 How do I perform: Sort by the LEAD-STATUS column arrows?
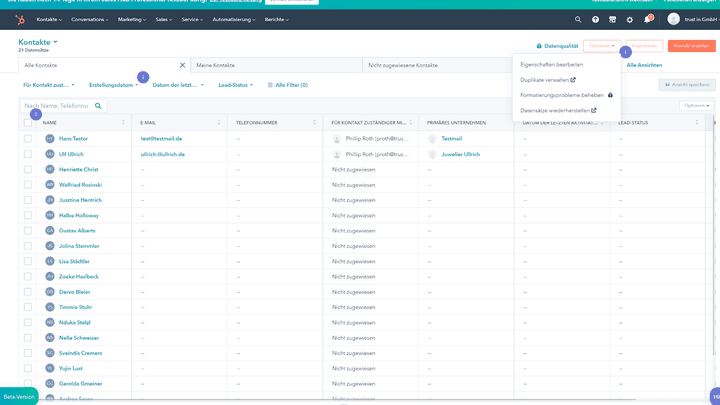point(697,123)
